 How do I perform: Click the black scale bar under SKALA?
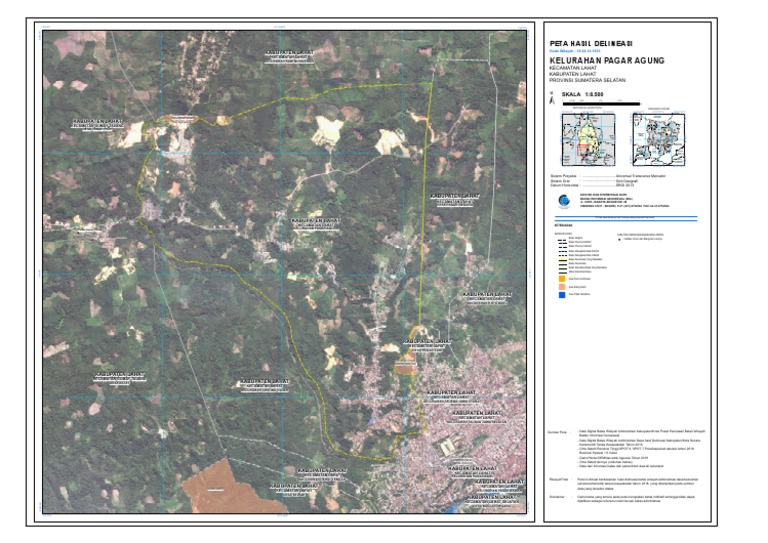point(601,104)
